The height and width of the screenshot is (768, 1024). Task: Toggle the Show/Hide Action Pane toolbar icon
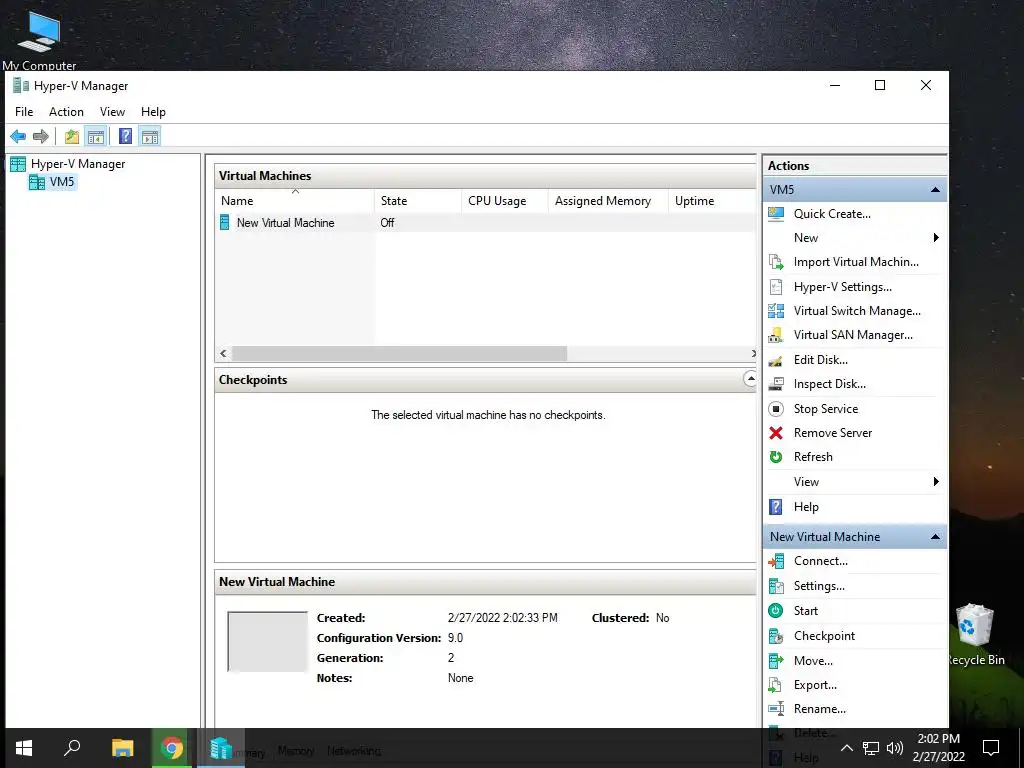[x=150, y=136]
